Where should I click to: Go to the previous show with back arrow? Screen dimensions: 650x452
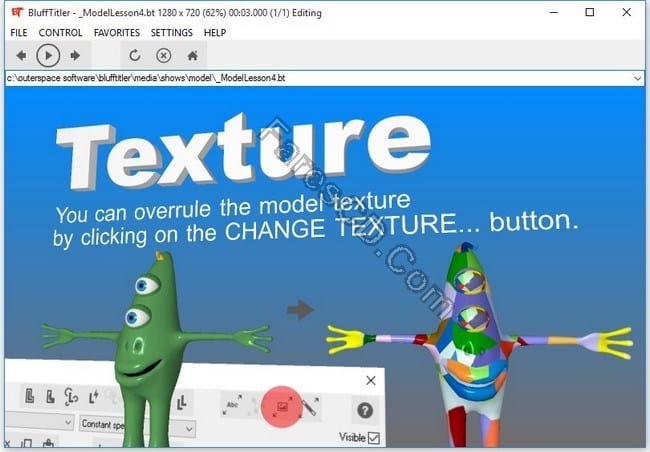click(21, 55)
